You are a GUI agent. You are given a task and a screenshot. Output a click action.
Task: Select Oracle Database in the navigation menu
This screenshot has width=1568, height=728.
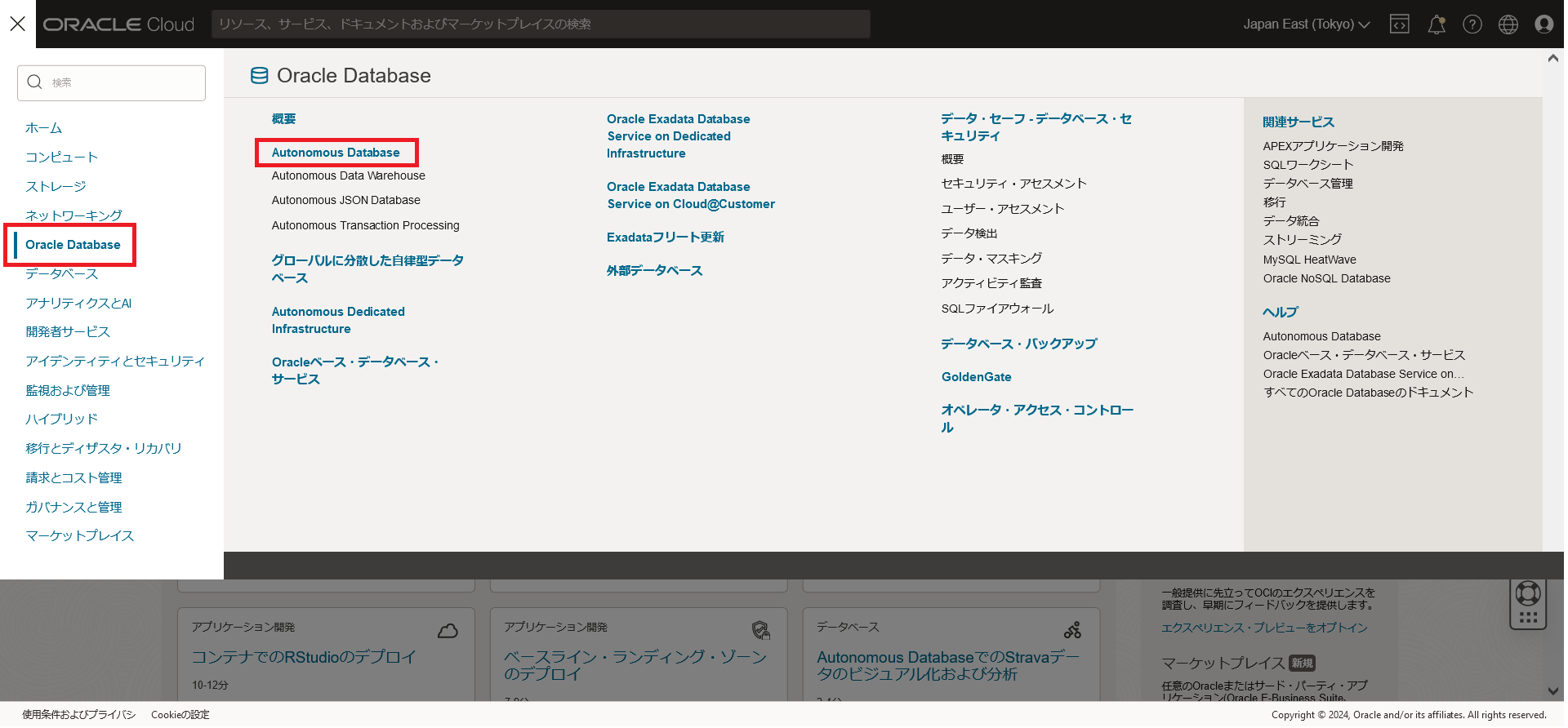pyautogui.click(x=73, y=245)
